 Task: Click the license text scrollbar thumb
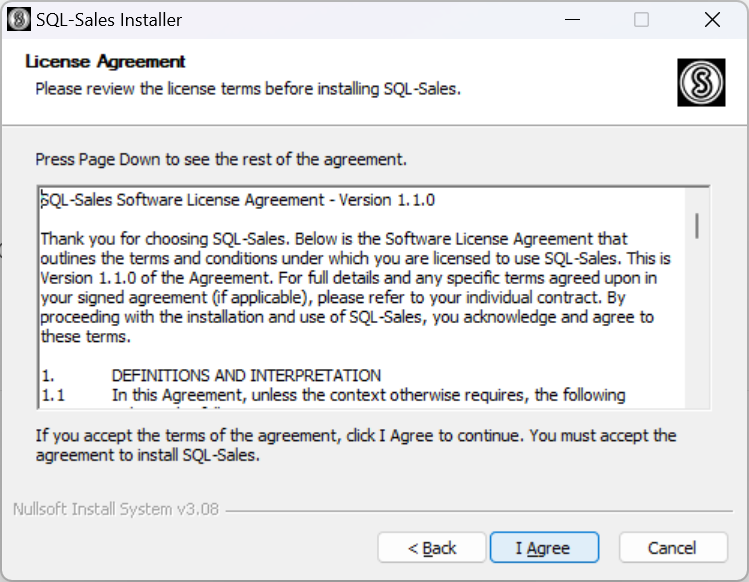click(697, 226)
